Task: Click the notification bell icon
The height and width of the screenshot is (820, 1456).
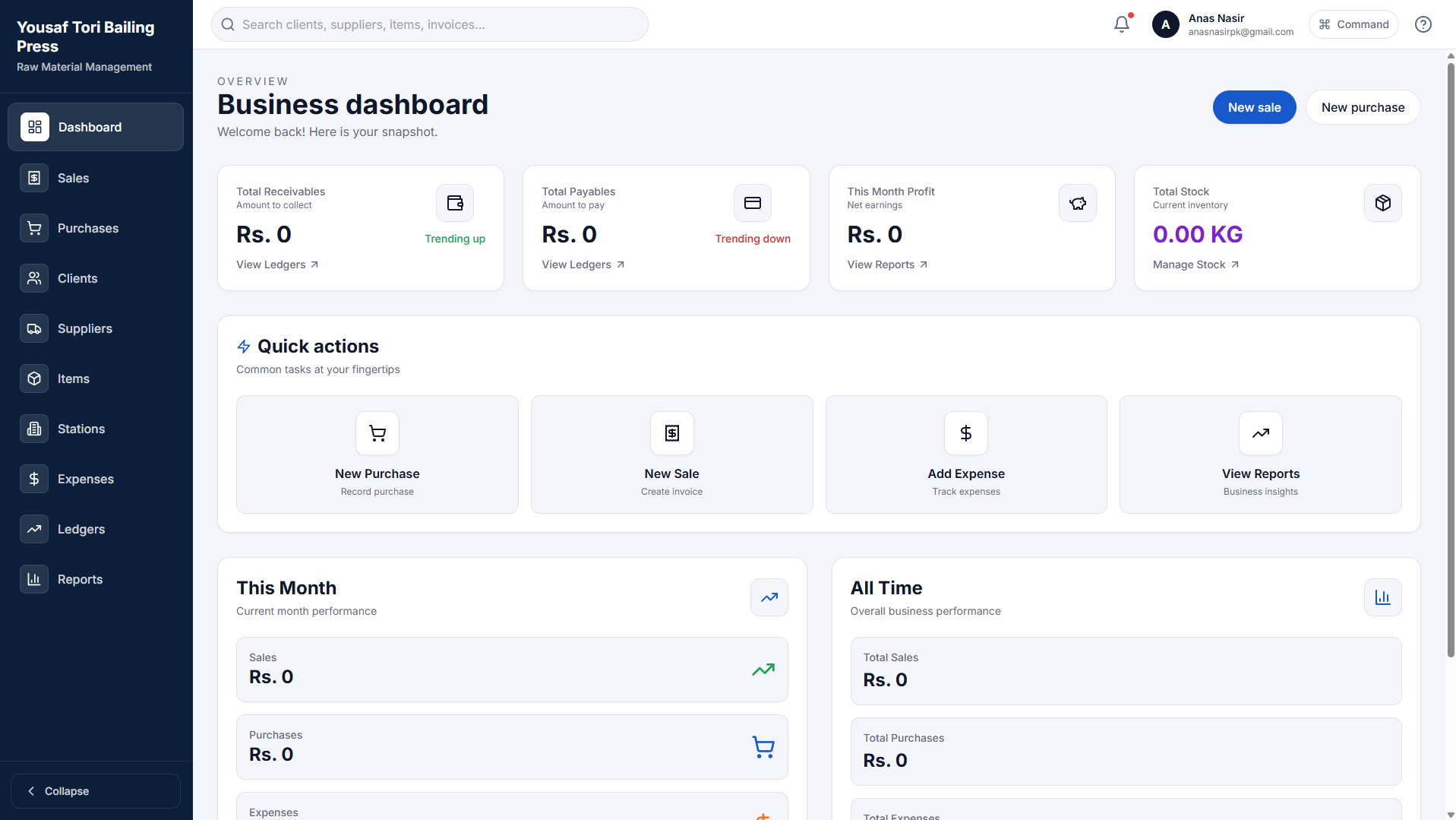Action: (1121, 24)
